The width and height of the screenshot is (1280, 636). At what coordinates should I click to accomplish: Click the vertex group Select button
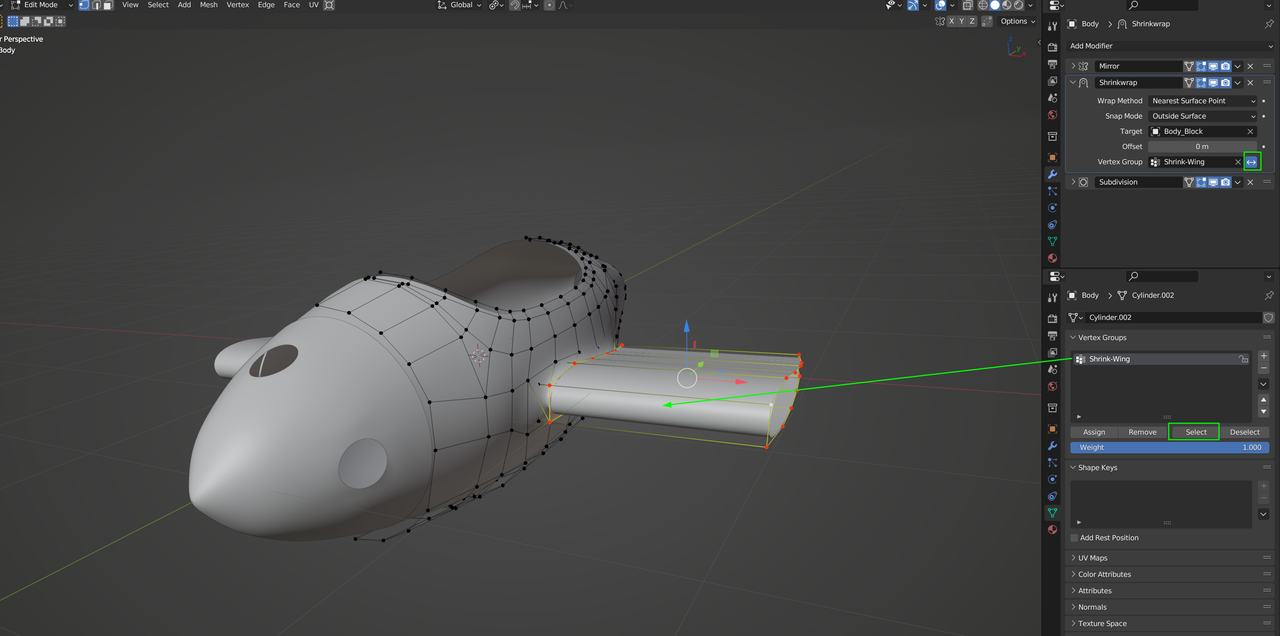coord(1196,432)
